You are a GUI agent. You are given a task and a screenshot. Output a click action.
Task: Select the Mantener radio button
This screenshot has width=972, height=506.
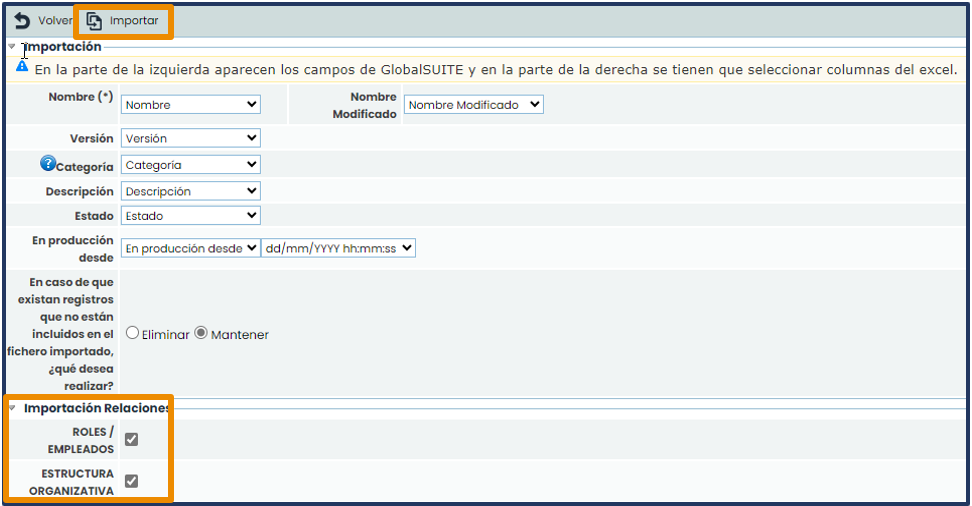tap(201, 334)
